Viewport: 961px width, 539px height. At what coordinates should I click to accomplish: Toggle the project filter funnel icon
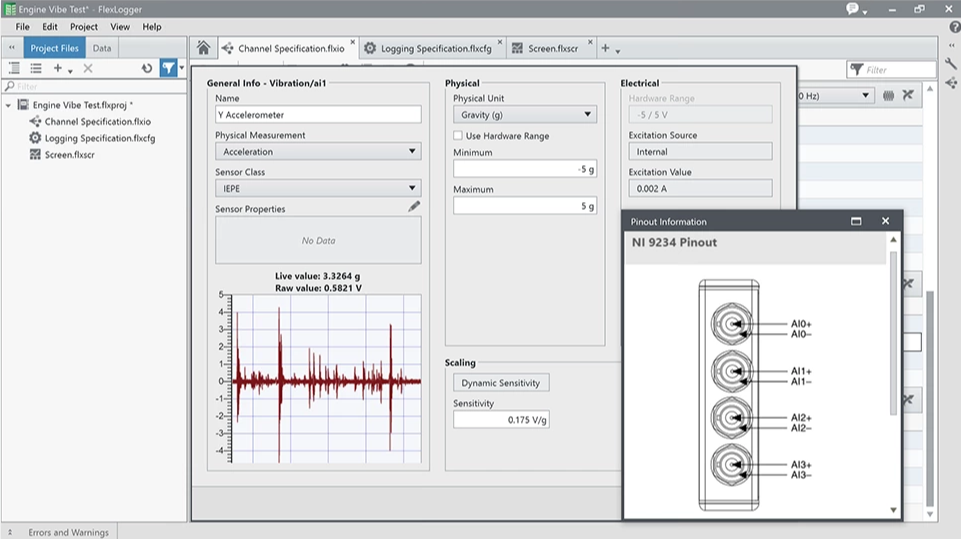(x=168, y=68)
